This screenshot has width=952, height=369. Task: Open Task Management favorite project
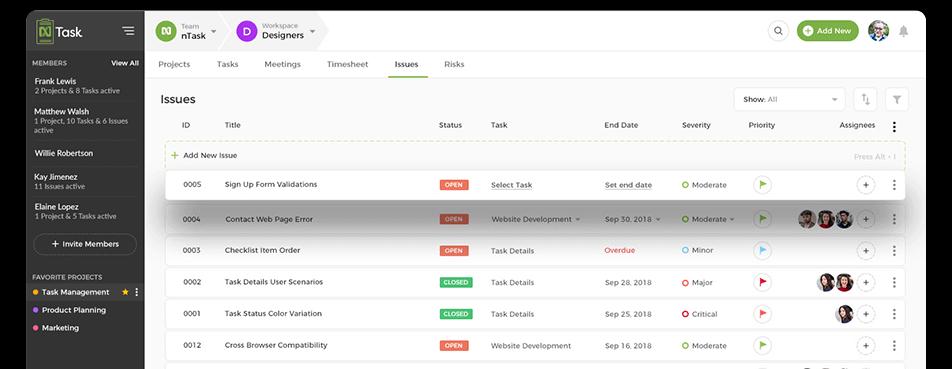point(71,292)
